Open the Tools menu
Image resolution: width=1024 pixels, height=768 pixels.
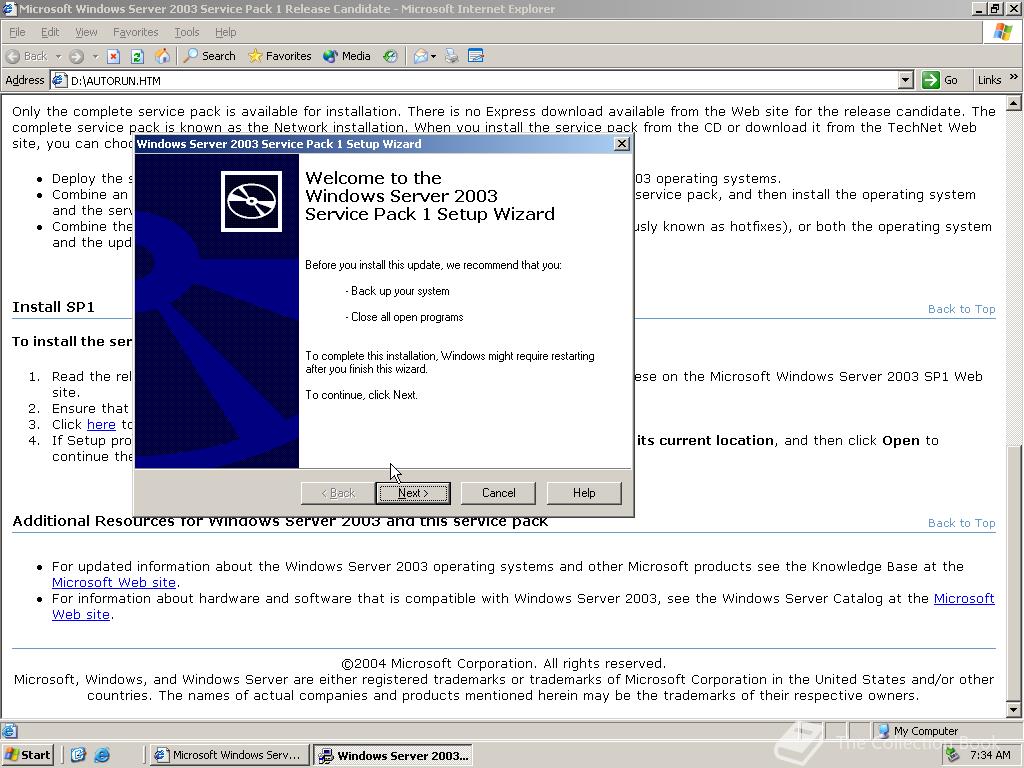click(x=186, y=32)
